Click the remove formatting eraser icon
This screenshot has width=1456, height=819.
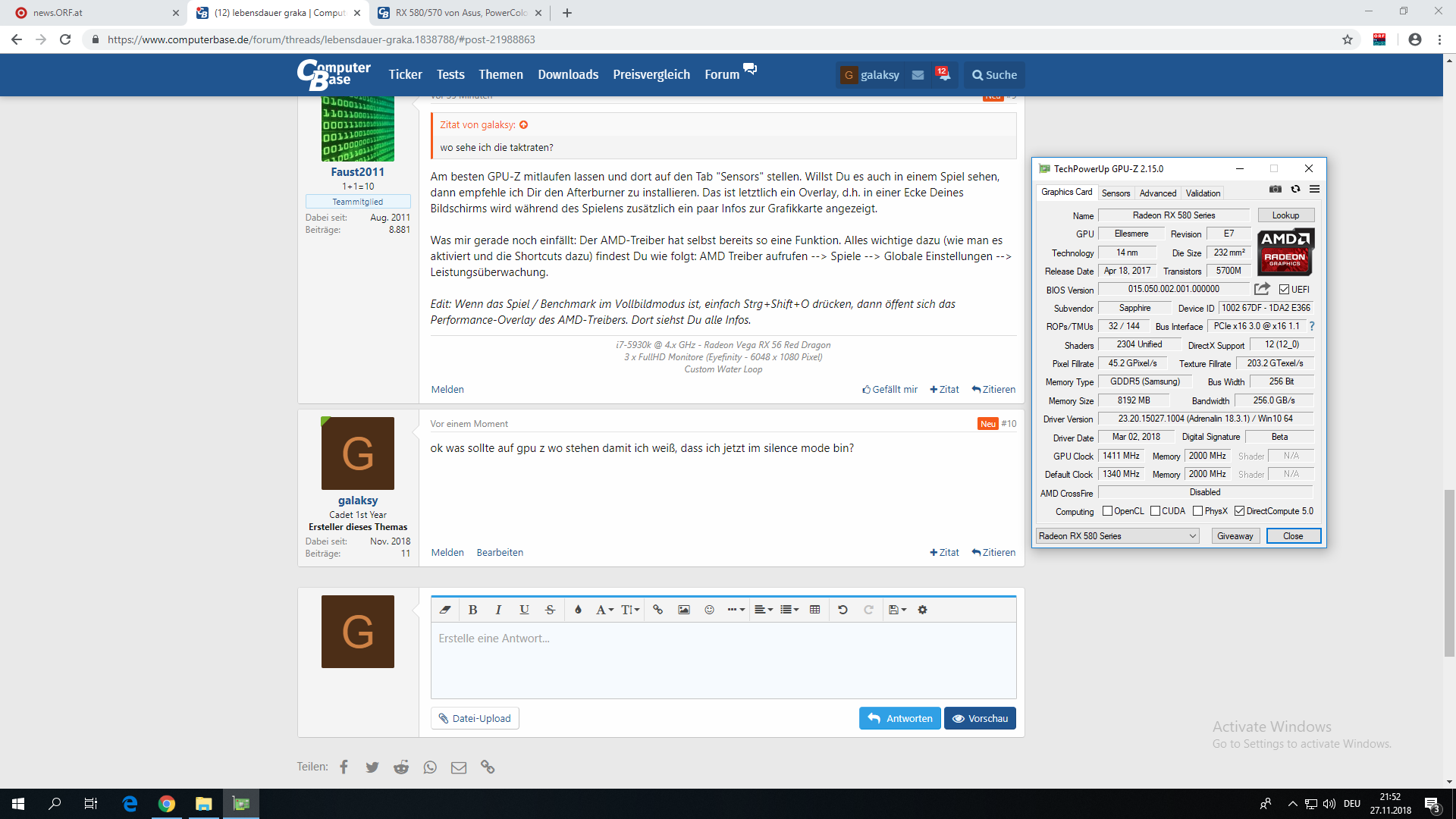tap(445, 610)
